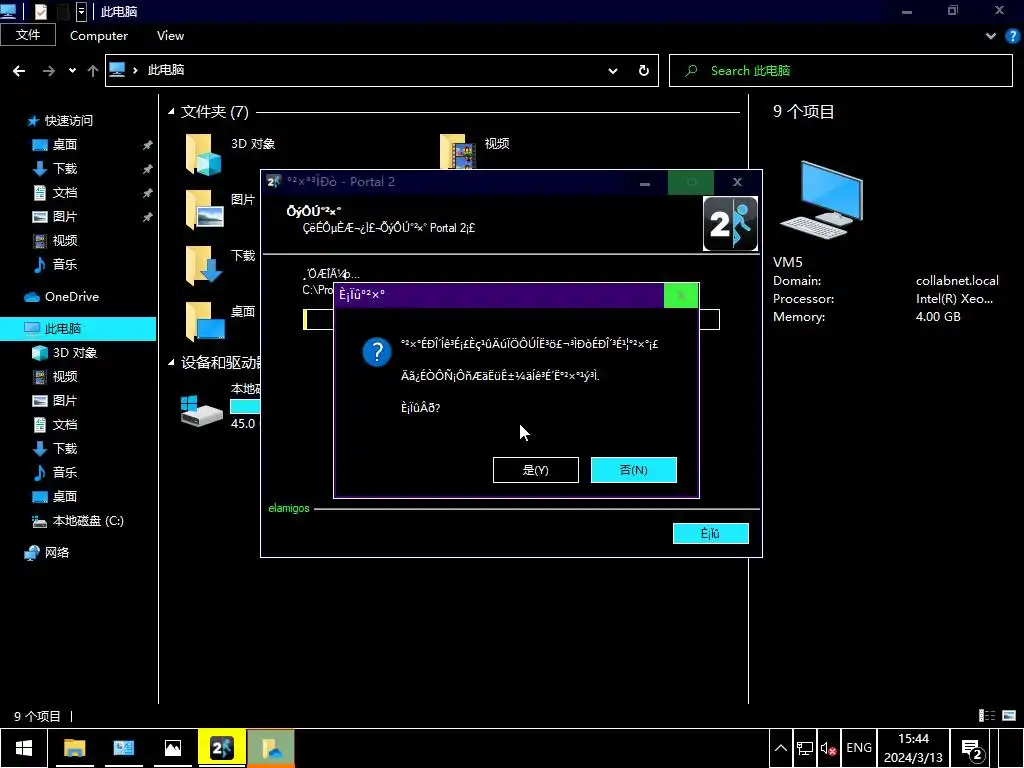Expand the ribbon with the chevron
Viewport: 1024px width, 768px height.
(991, 36)
